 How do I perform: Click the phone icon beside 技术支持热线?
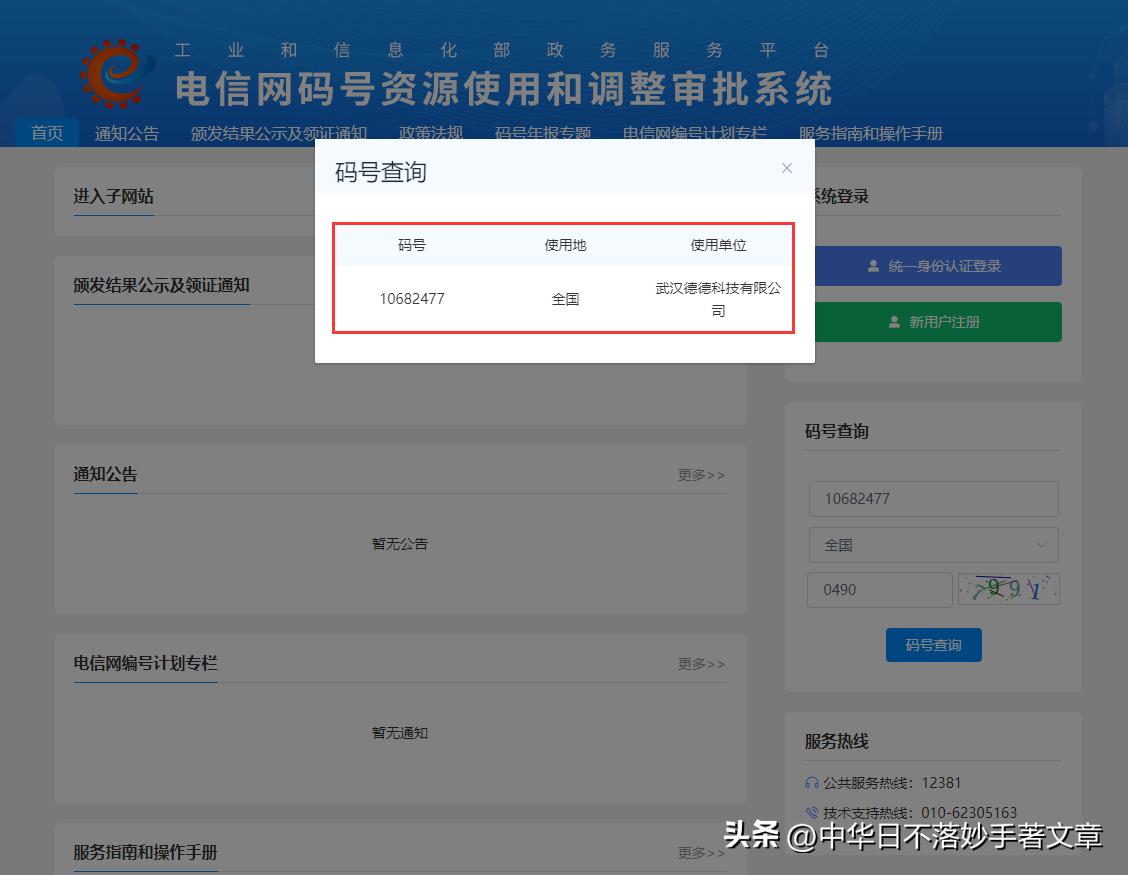coord(812,812)
